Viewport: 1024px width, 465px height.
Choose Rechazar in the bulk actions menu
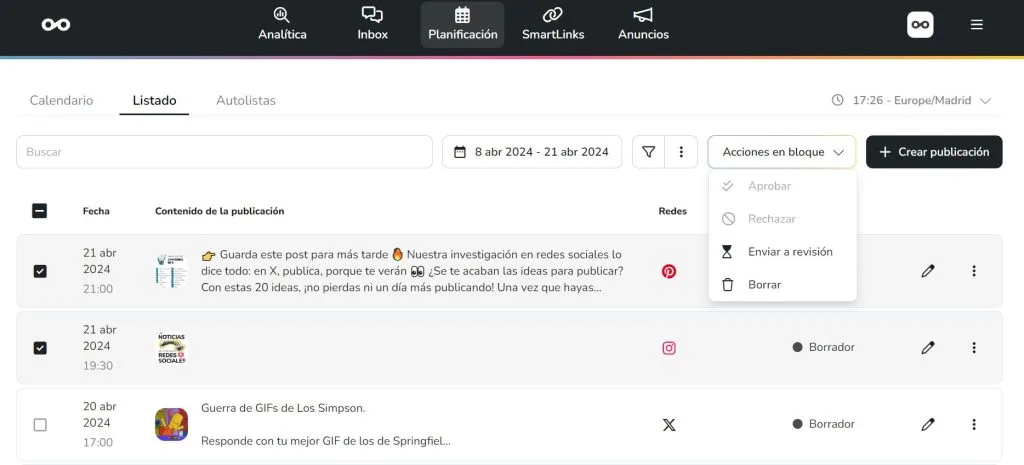coord(782,219)
